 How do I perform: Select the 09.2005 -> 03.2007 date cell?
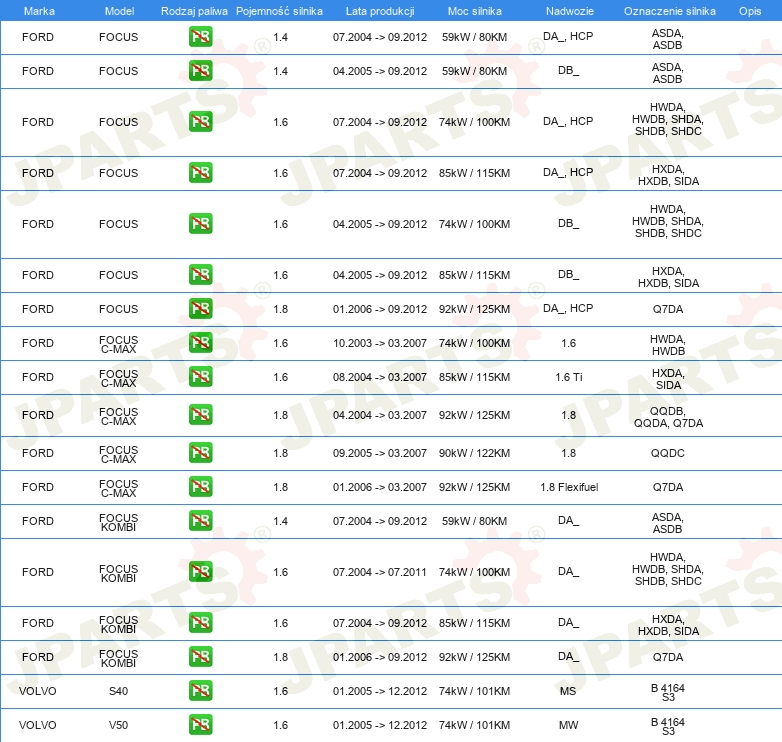pos(380,453)
